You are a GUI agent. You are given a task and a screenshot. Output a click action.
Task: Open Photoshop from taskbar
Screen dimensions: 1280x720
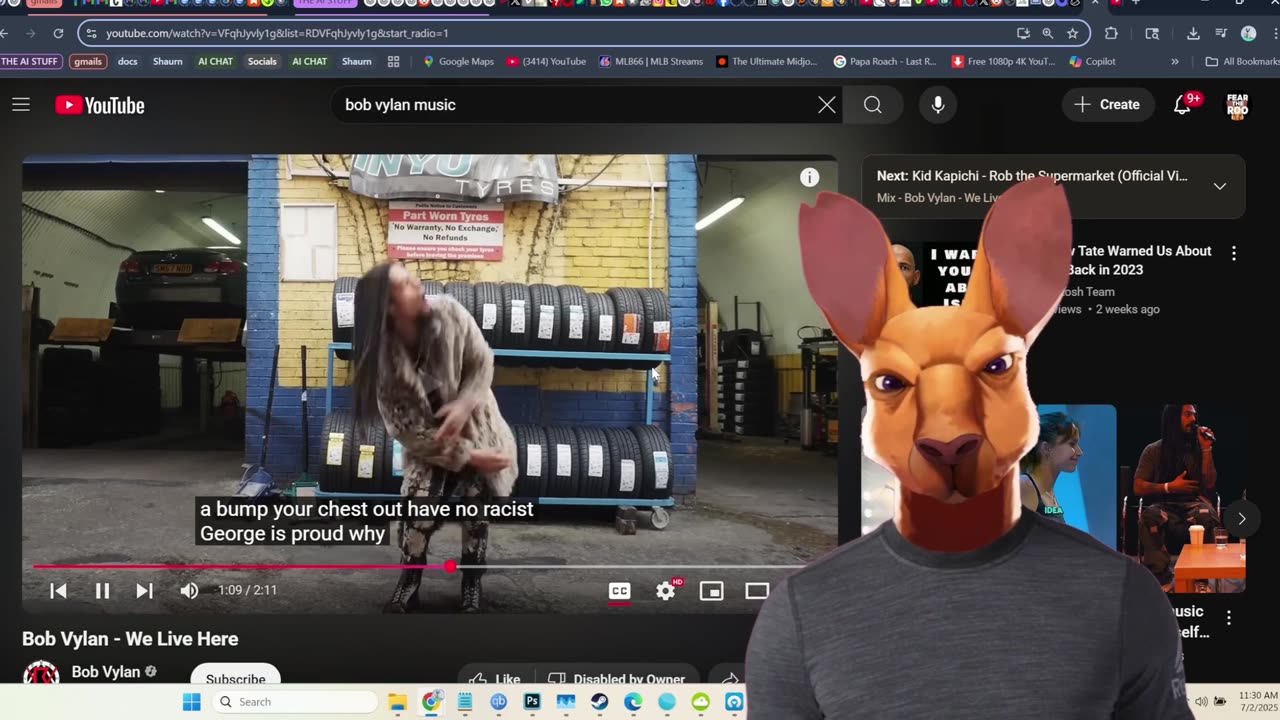pyautogui.click(x=532, y=701)
